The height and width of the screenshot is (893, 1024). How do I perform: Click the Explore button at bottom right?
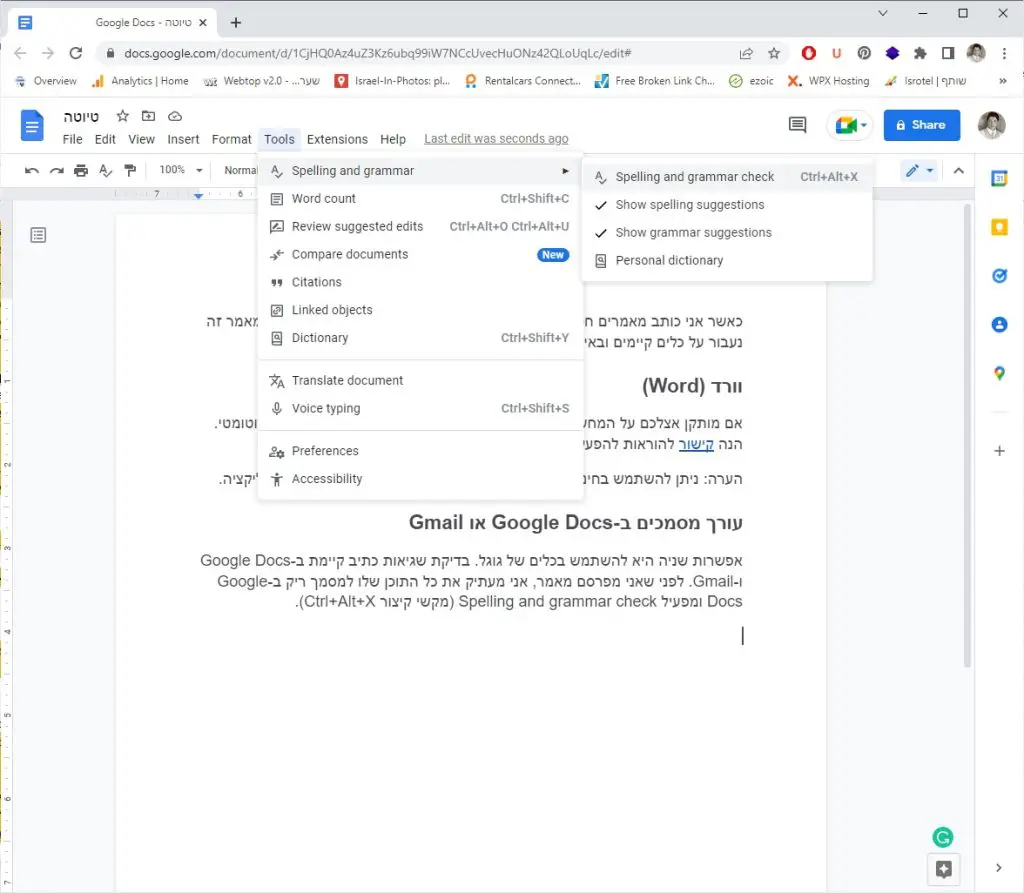[944, 869]
